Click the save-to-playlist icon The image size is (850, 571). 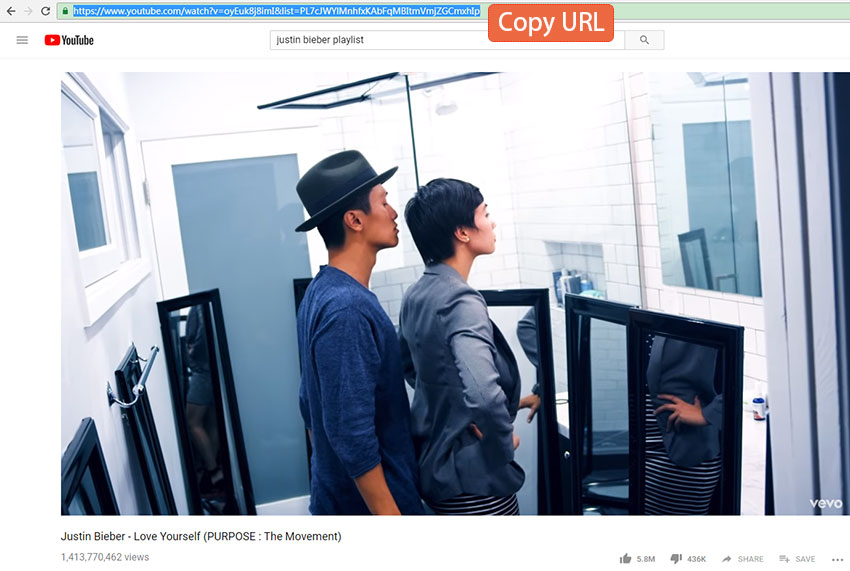(784, 559)
